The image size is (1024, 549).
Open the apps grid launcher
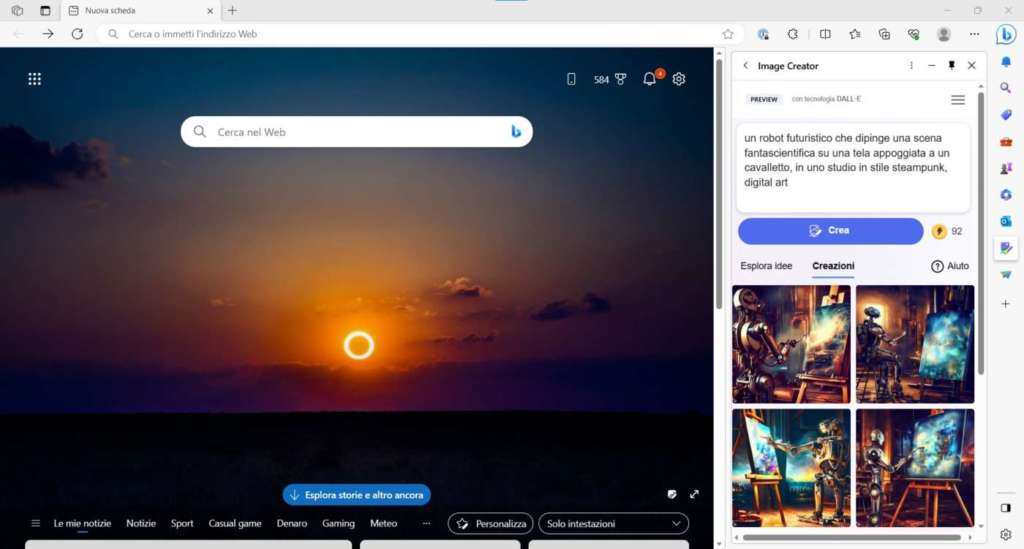tap(35, 79)
